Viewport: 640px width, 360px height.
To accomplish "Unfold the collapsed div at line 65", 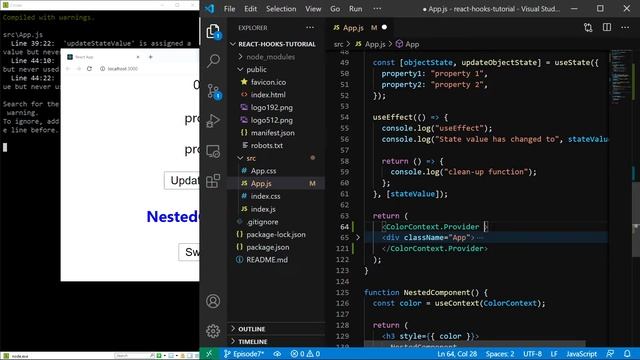I will coord(358,237).
